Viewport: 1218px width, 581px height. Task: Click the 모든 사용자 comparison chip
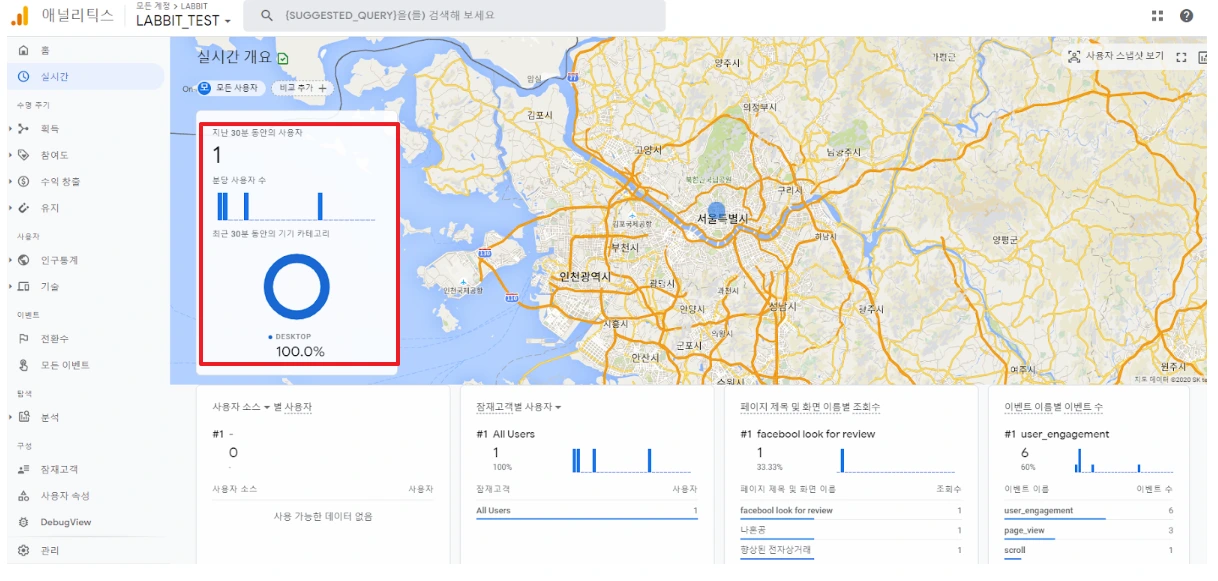pyautogui.click(x=229, y=88)
